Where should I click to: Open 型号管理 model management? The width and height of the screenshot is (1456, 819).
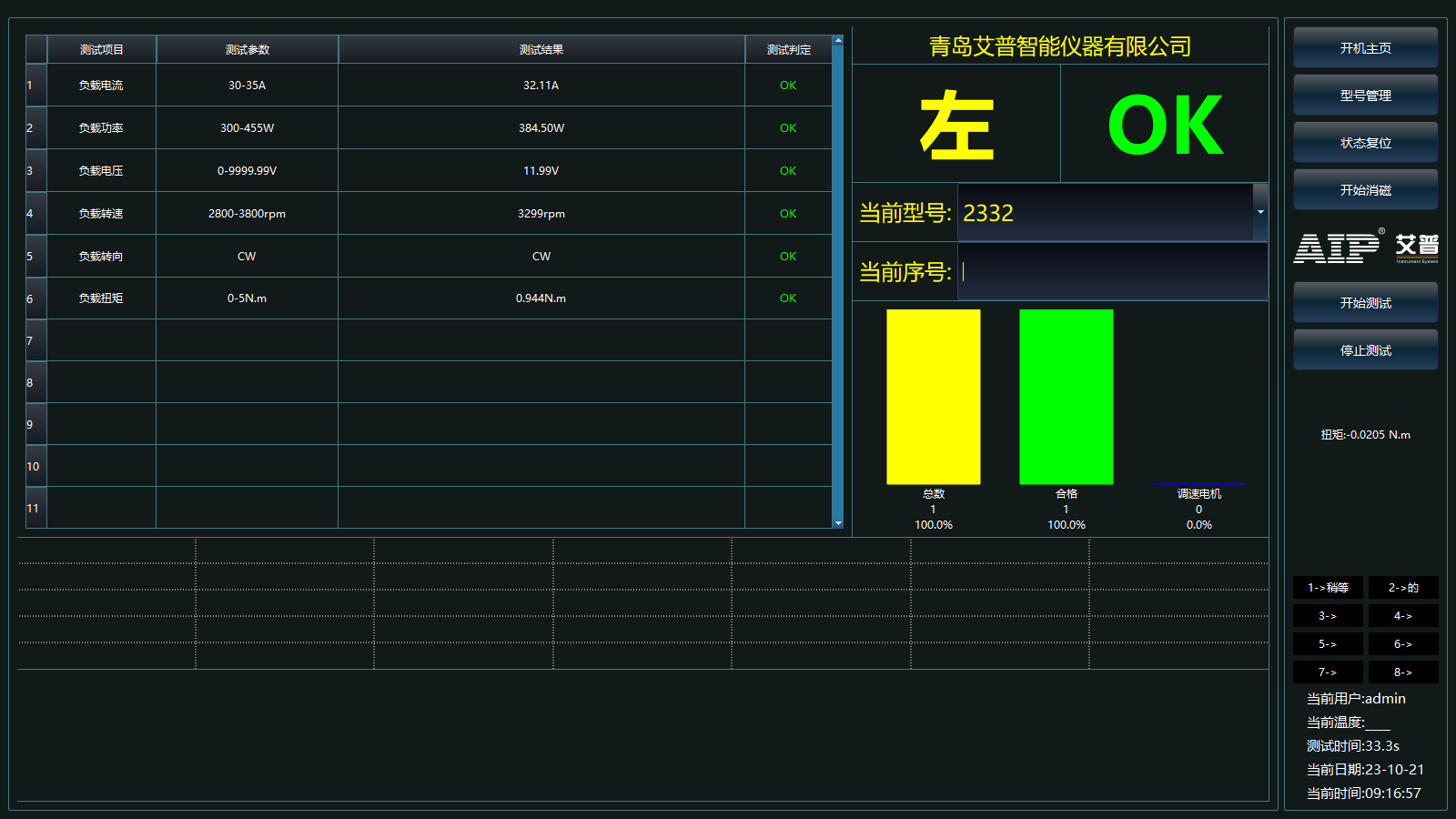(x=1365, y=96)
